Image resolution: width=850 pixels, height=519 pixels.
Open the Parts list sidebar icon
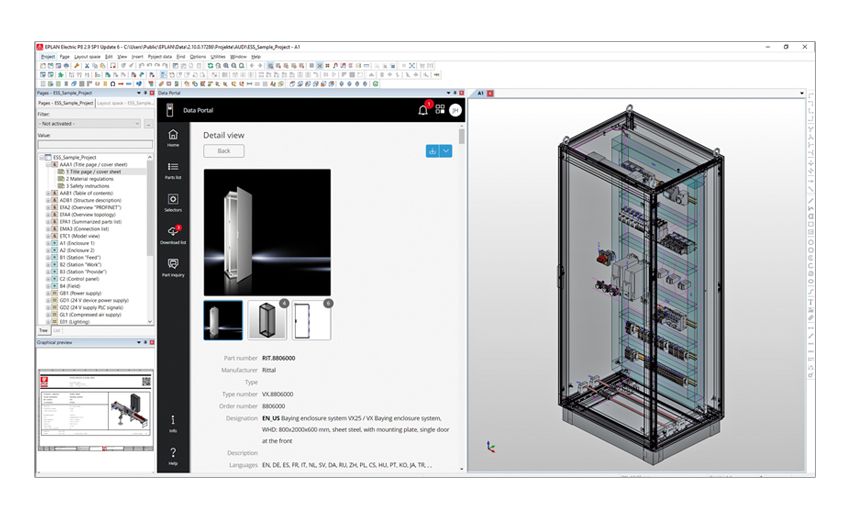click(x=173, y=170)
